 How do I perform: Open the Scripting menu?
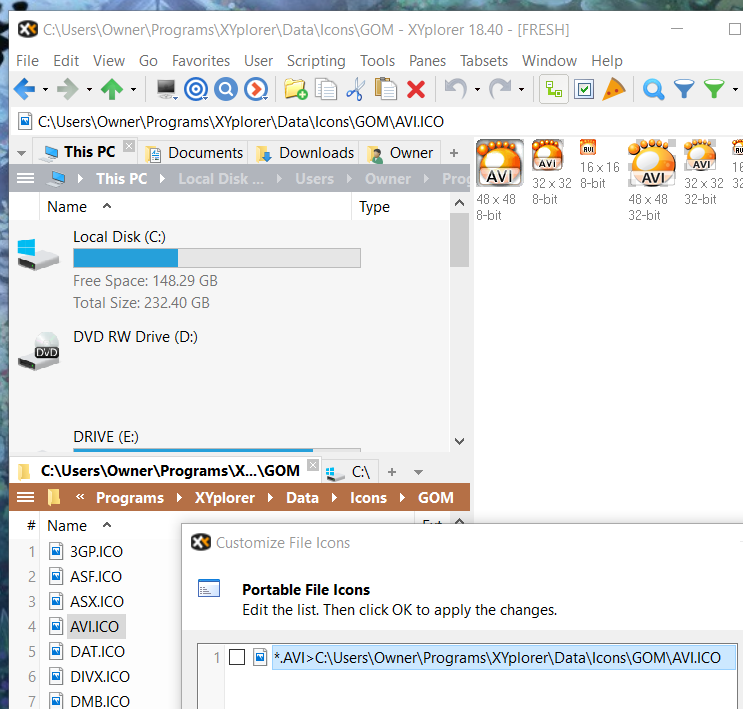(x=316, y=61)
